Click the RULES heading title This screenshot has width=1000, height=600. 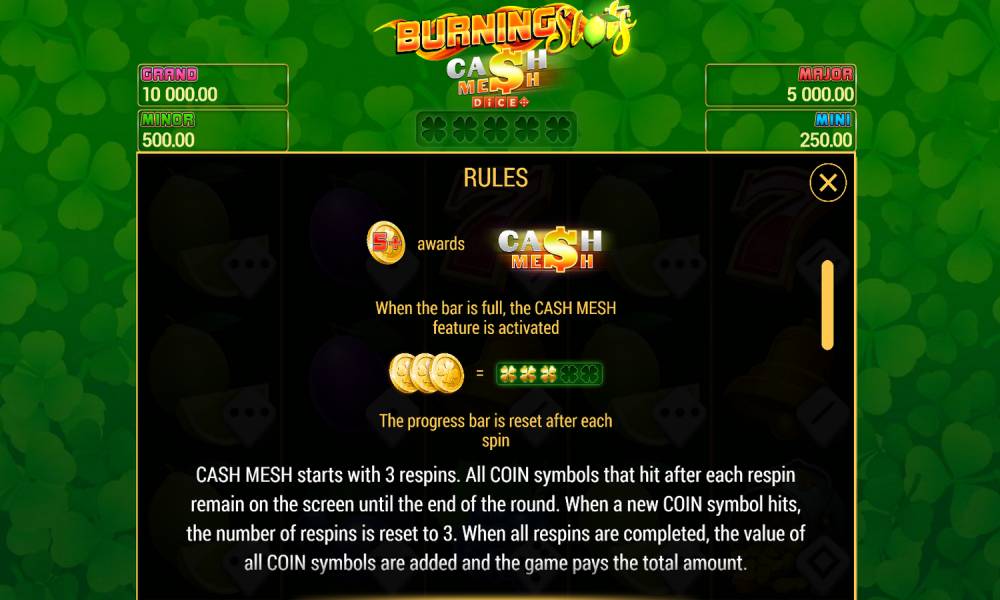point(496,178)
